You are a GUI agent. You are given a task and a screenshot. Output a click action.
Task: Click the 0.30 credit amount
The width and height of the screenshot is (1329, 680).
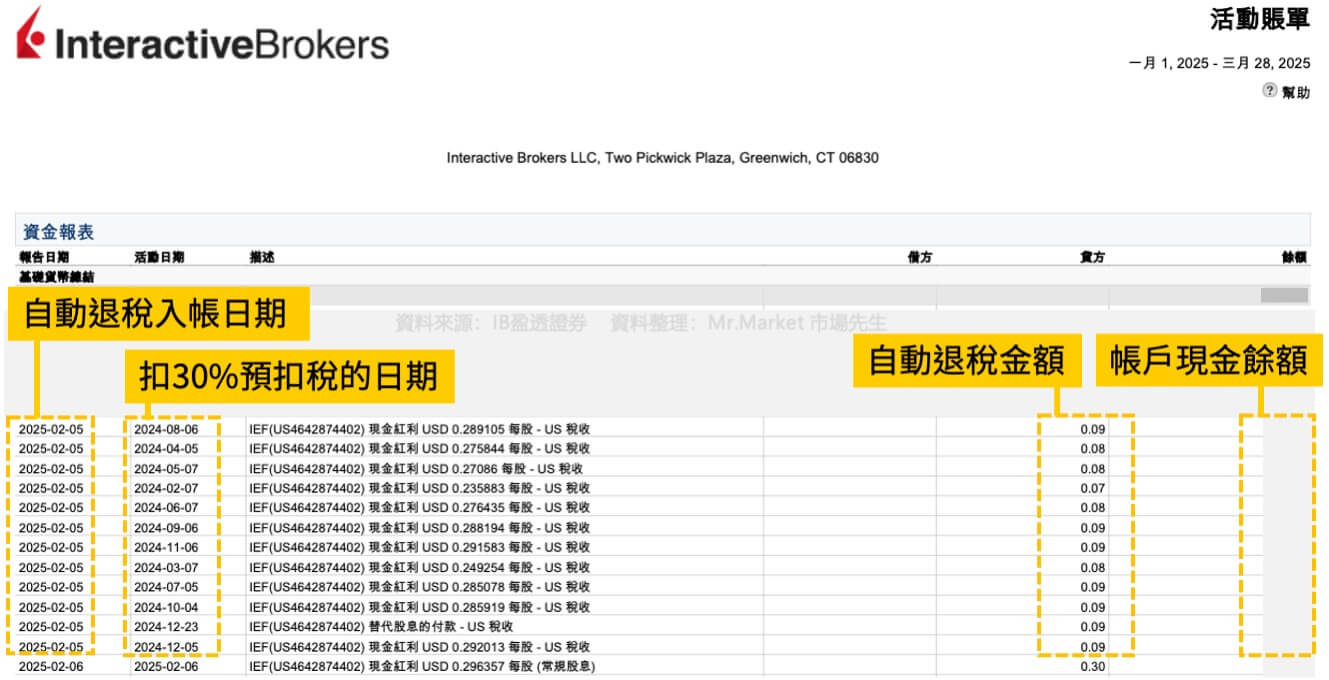pos(1092,666)
